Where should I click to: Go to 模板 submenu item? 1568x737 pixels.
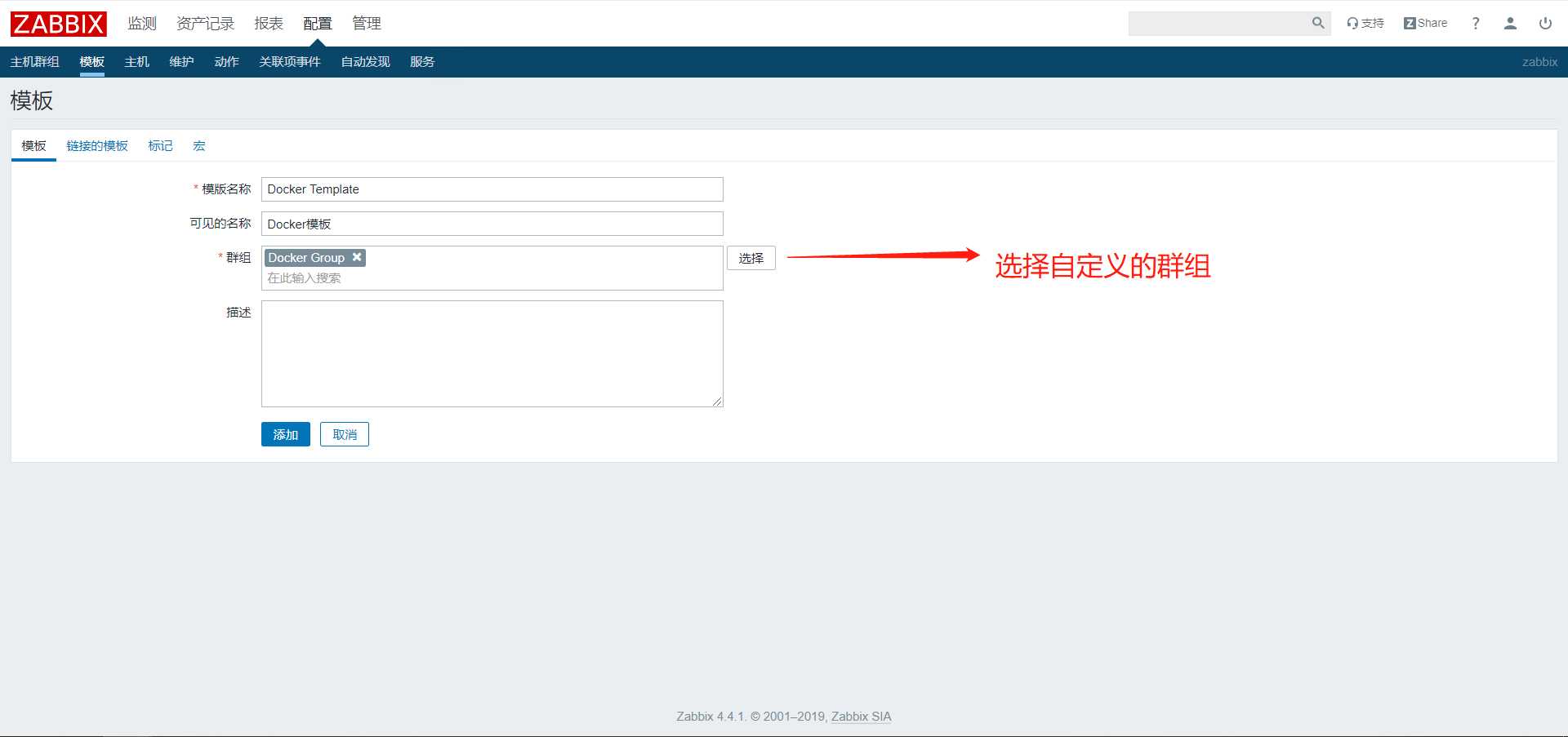pyautogui.click(x=92, y=62)
